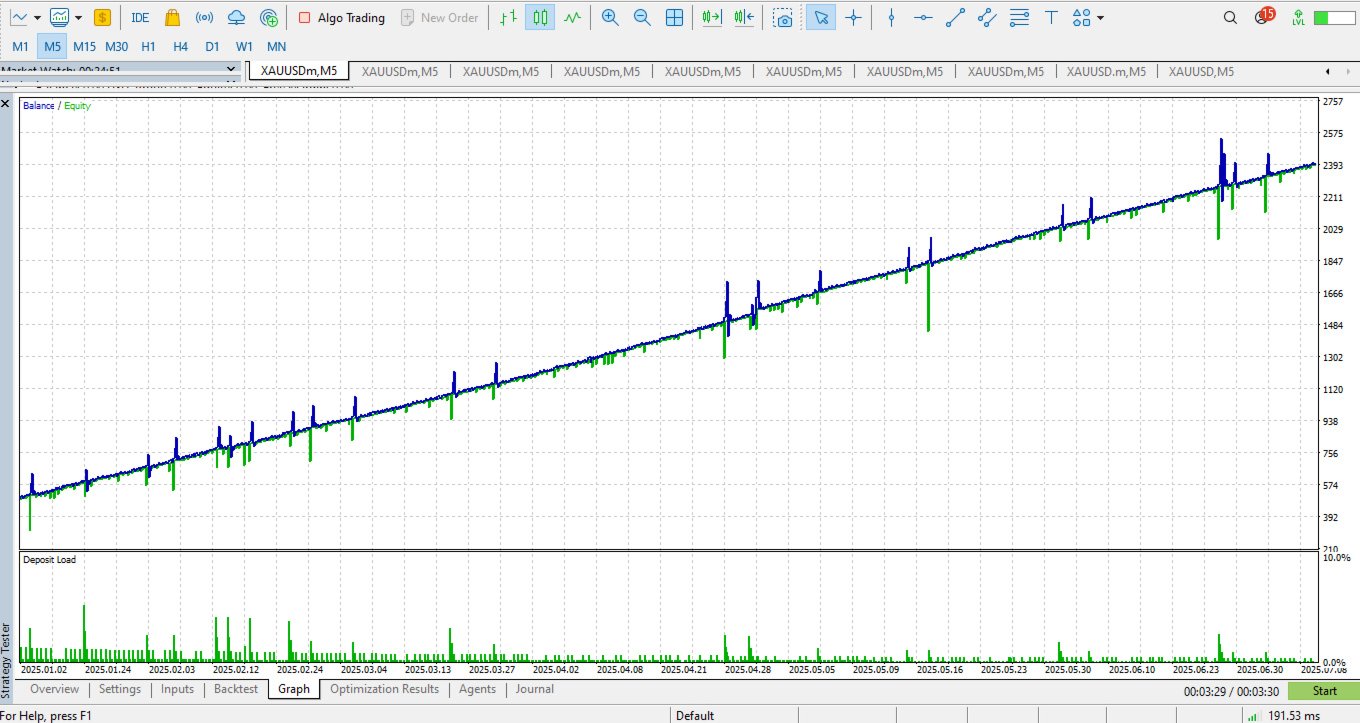Open the IDE MetaEditor button
Image resolution: width=1360 pixels, height=723 pixels.
tap(140, 17)
